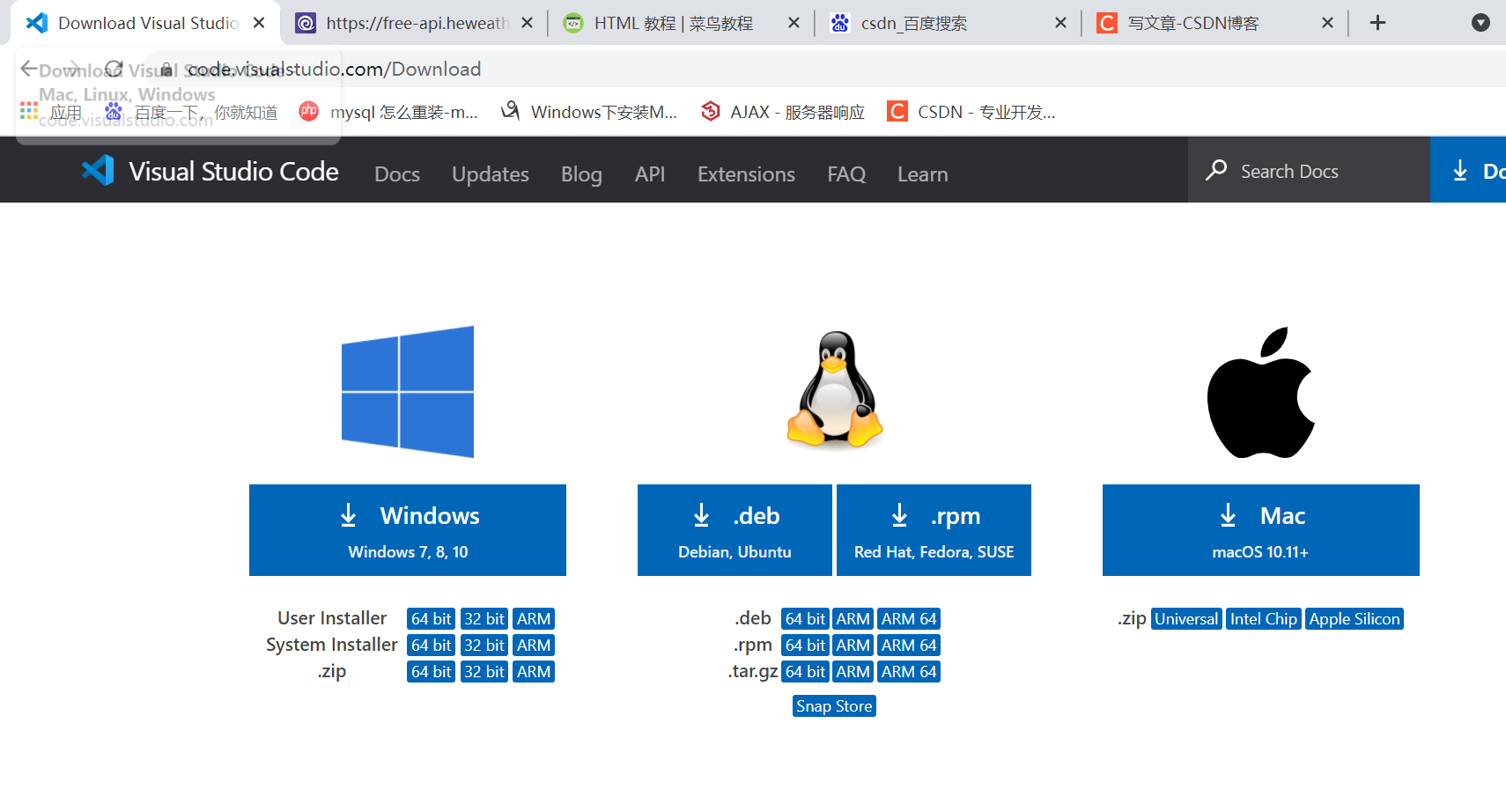This screenshot has width=1506, height=812.
Task: Choose the .rpm ARM link
Action: point(853,646)
